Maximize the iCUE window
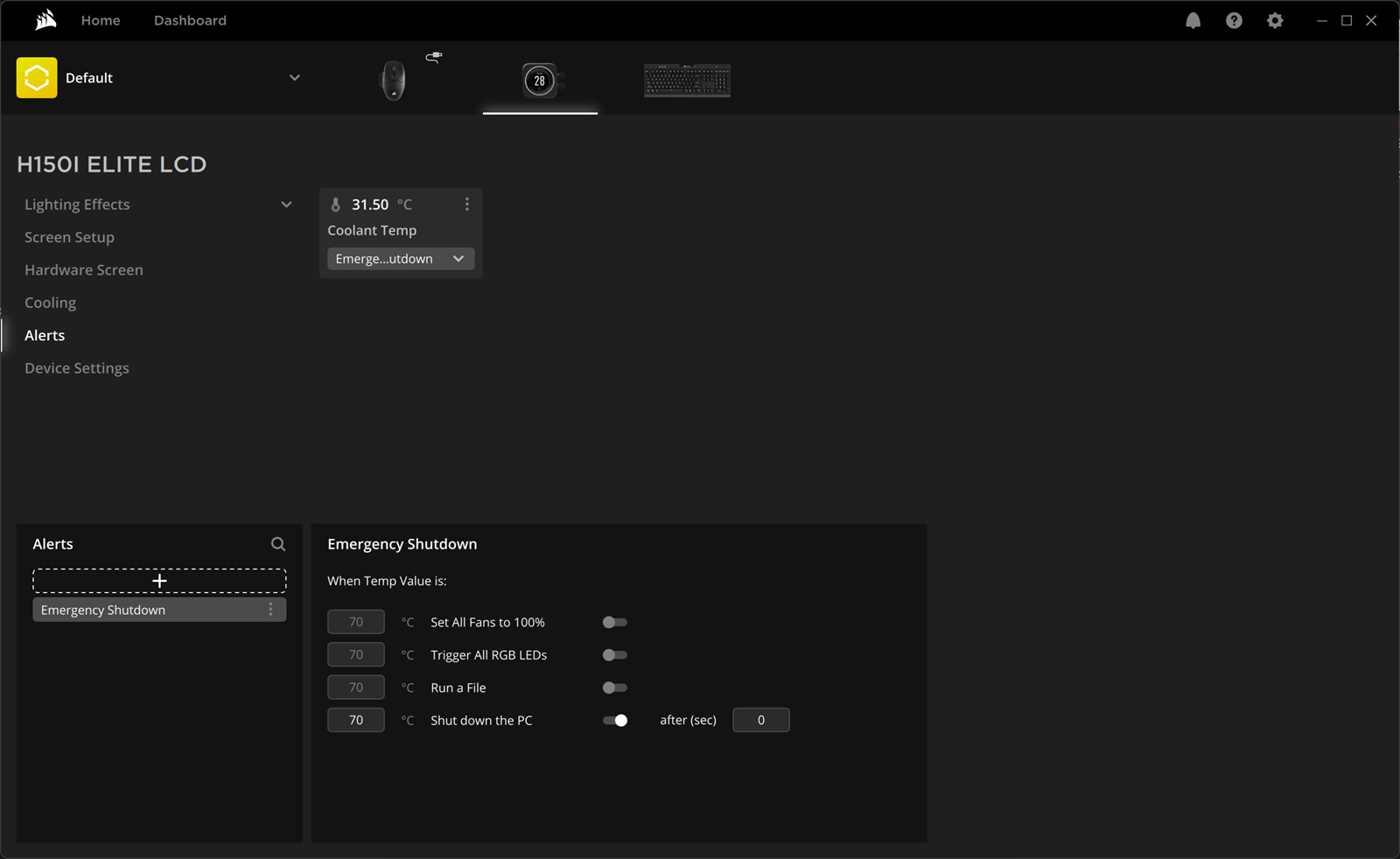The width and height of the screenshot is (1400, 859). click(1347, 20)
